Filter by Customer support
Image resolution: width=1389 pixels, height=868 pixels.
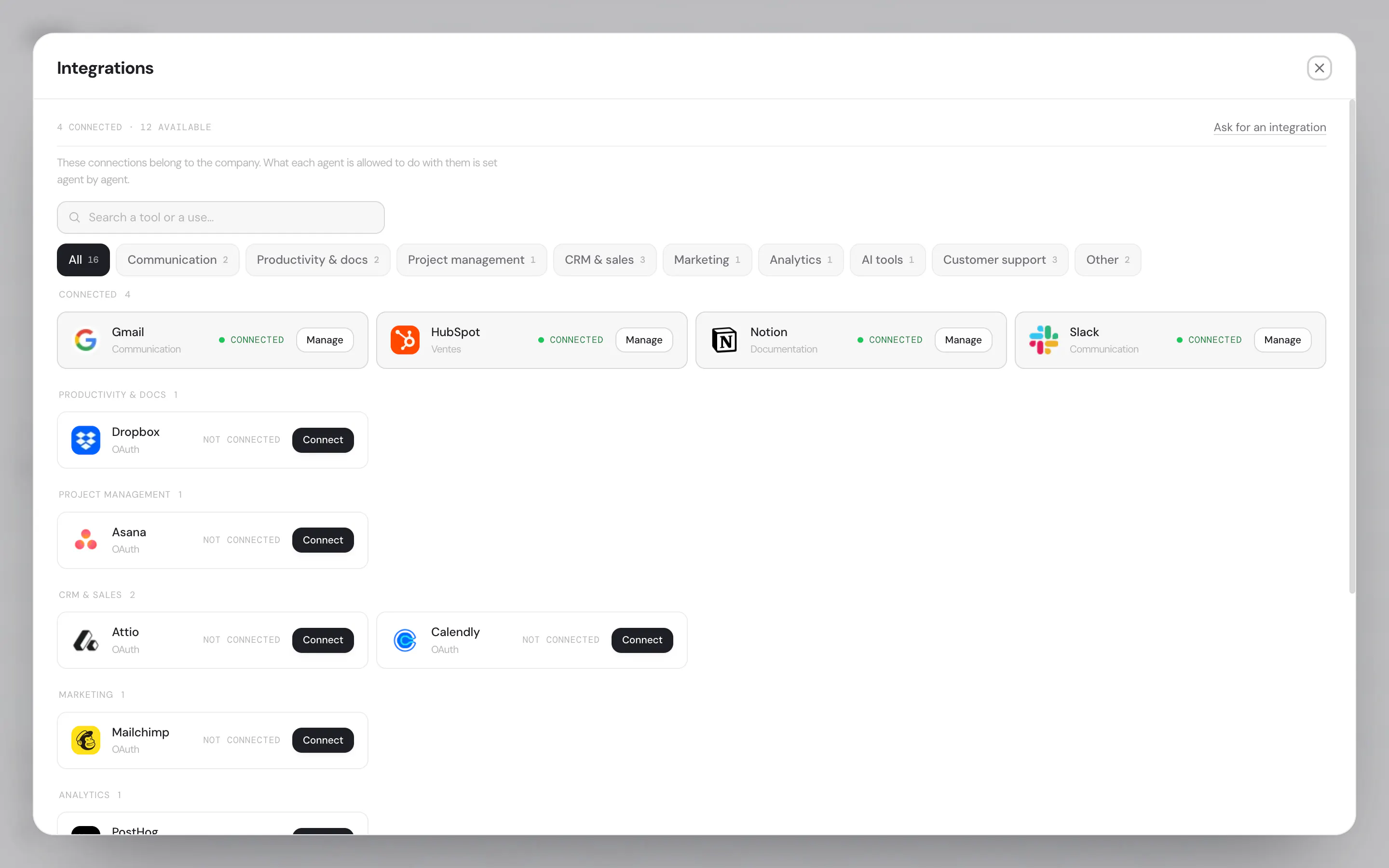[x=1000, y=259]
